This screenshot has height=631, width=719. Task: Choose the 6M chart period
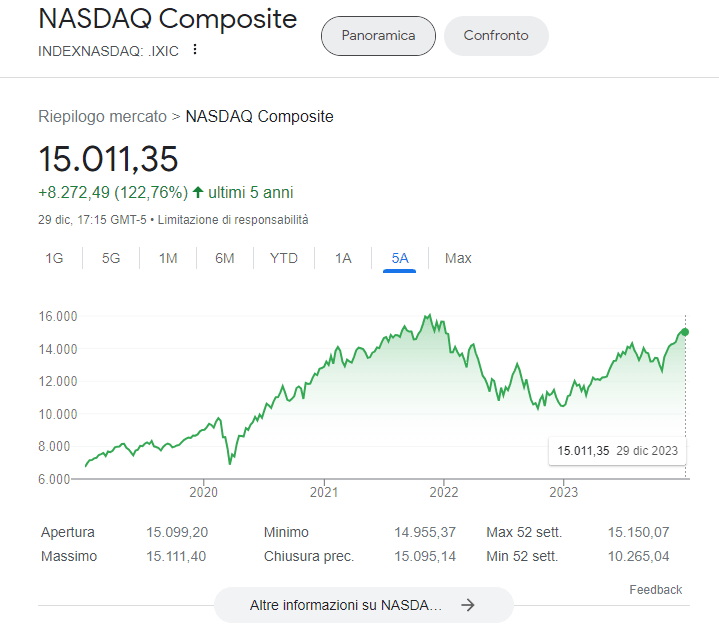(x=225, y=258)
